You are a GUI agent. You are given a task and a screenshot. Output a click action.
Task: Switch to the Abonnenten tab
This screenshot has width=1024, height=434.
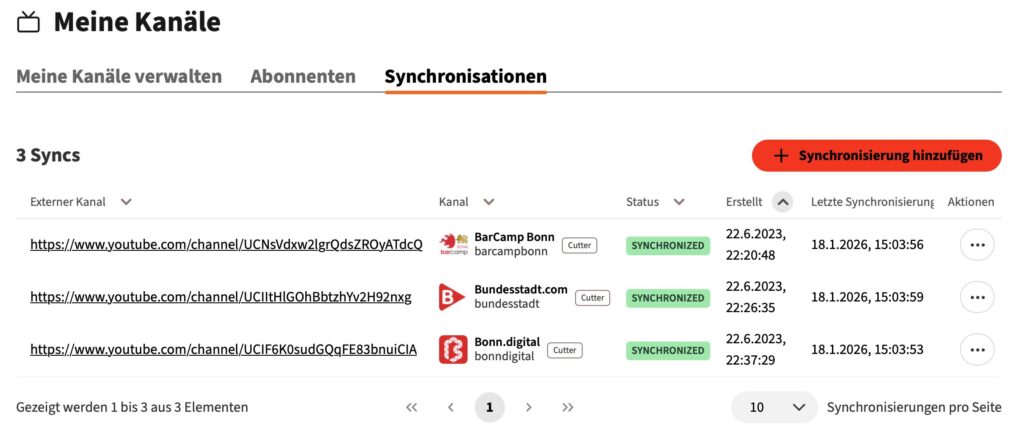click(x=303, y=77)
